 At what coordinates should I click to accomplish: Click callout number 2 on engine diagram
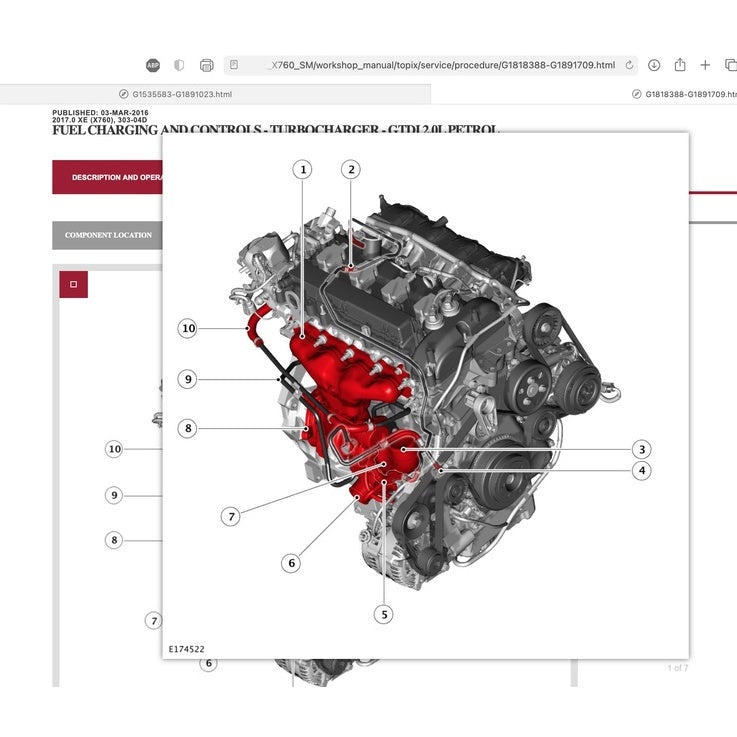pyautogui.click(x=350, y=169)
